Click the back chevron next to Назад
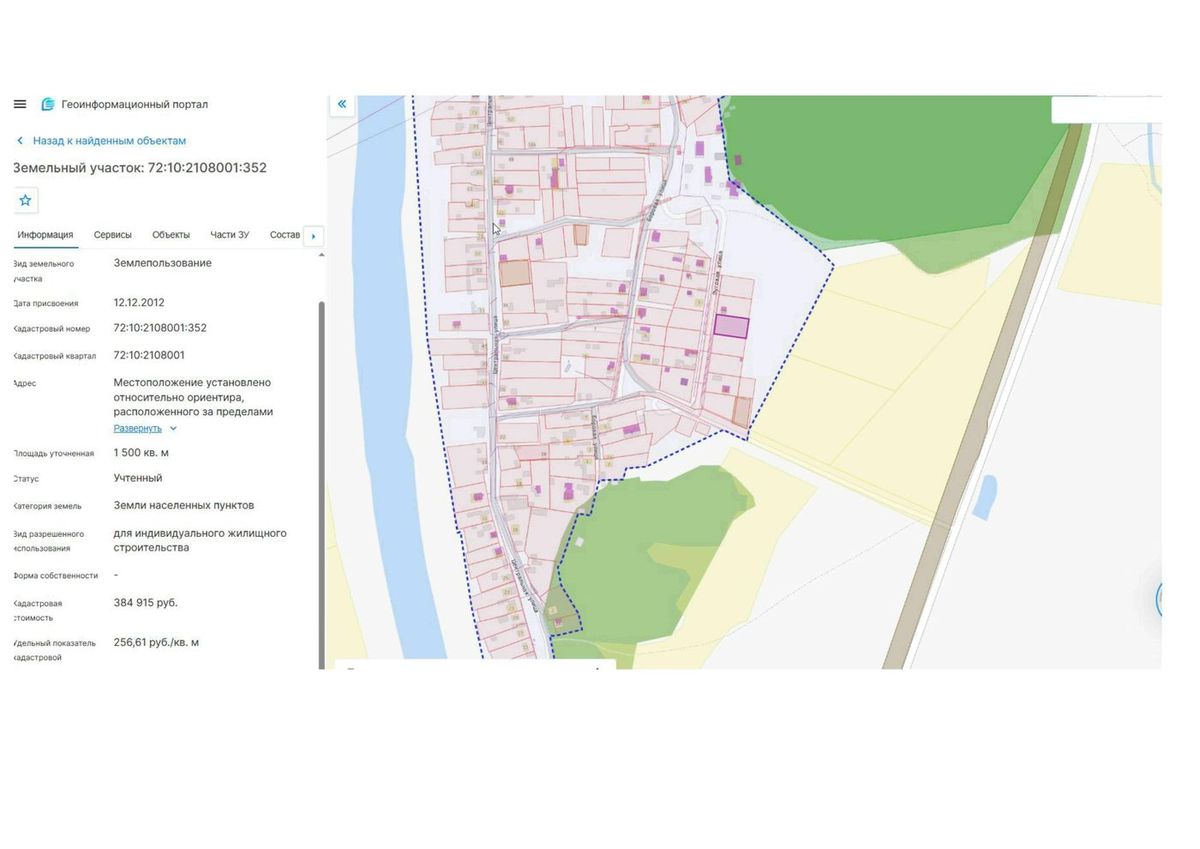Image resolution: width=1200 pixels, height=849 pixels. tap(19, 141)
